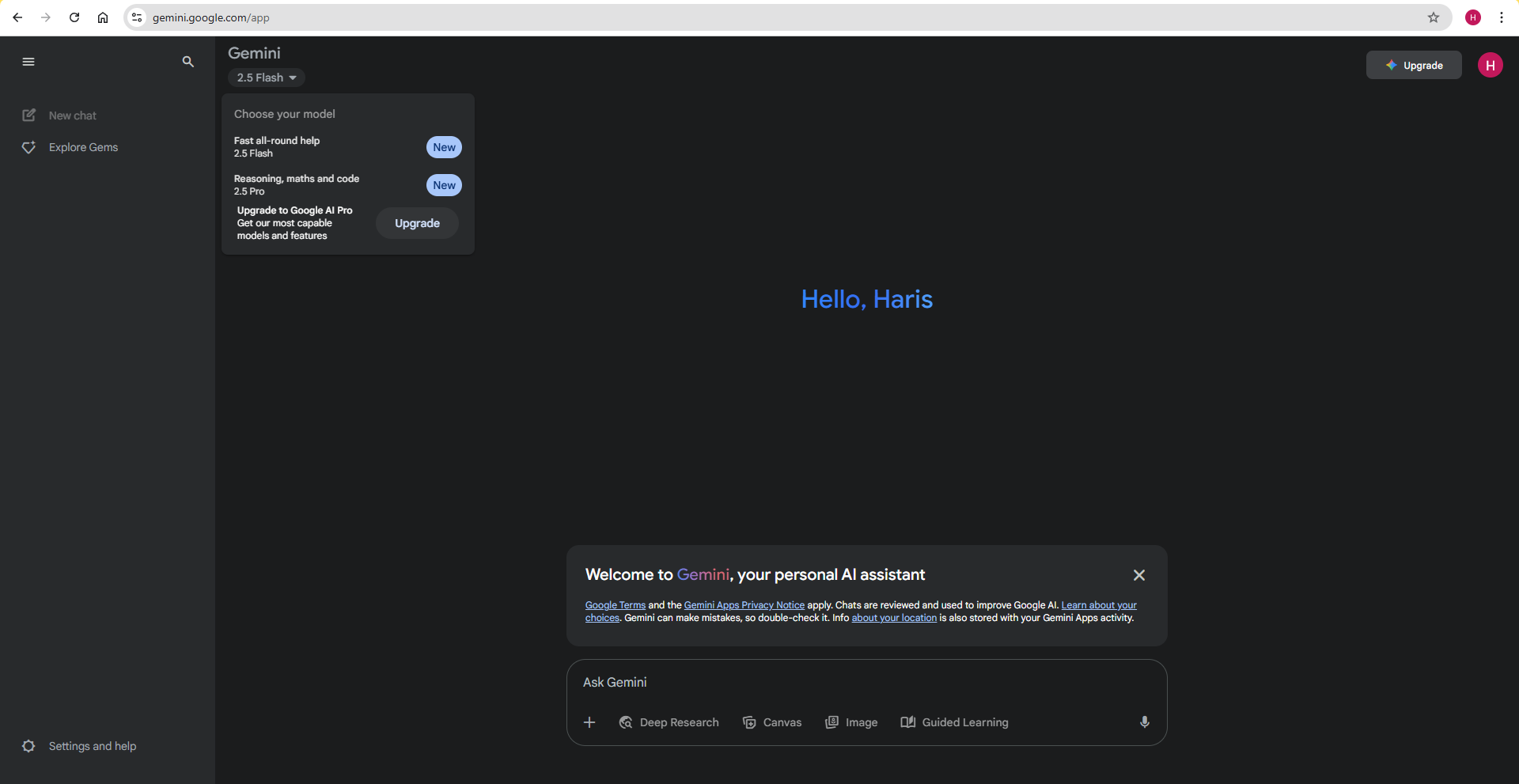
Task: Click the plus icon to add files
Action: pyautogui.click(x=589, y=722)
